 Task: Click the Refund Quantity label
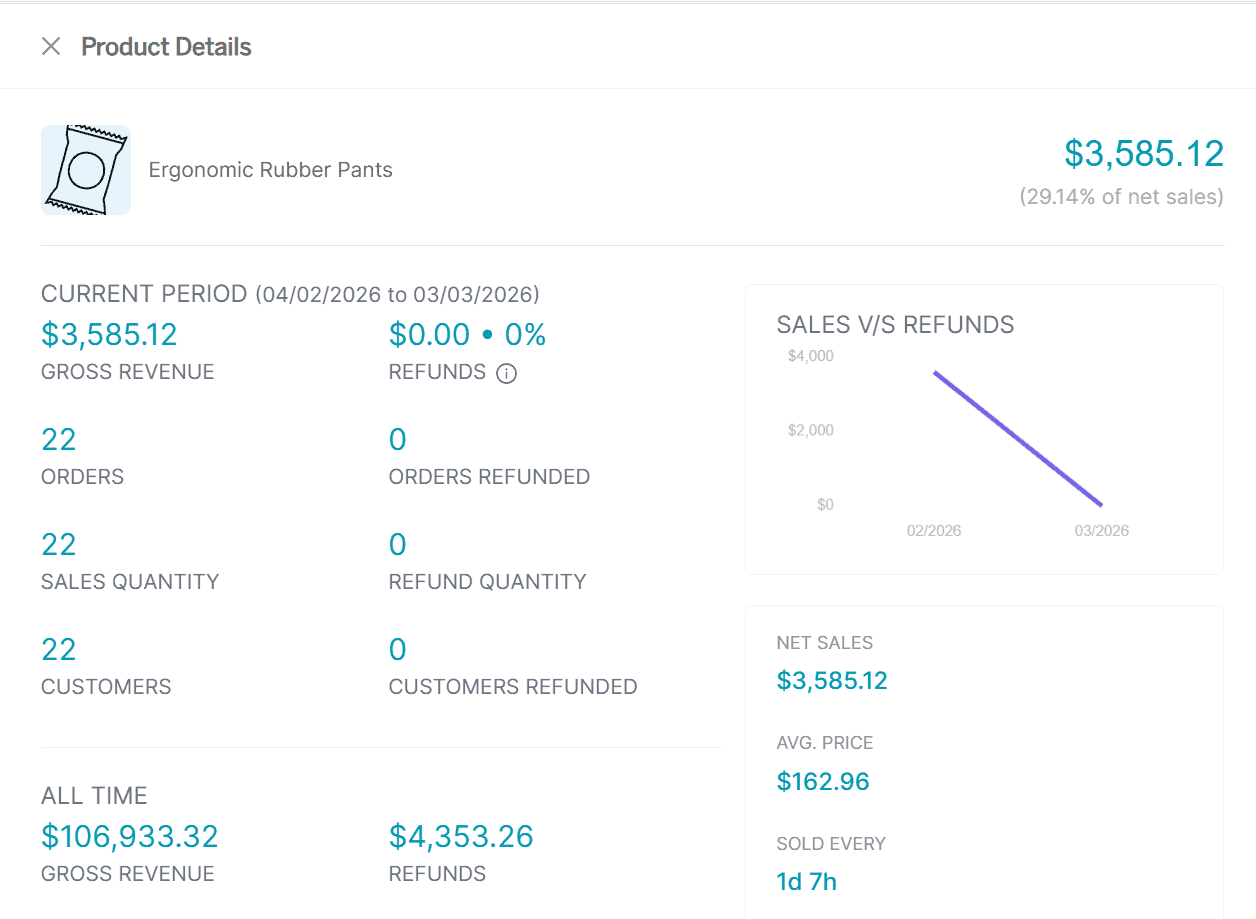tap(488, 582)
